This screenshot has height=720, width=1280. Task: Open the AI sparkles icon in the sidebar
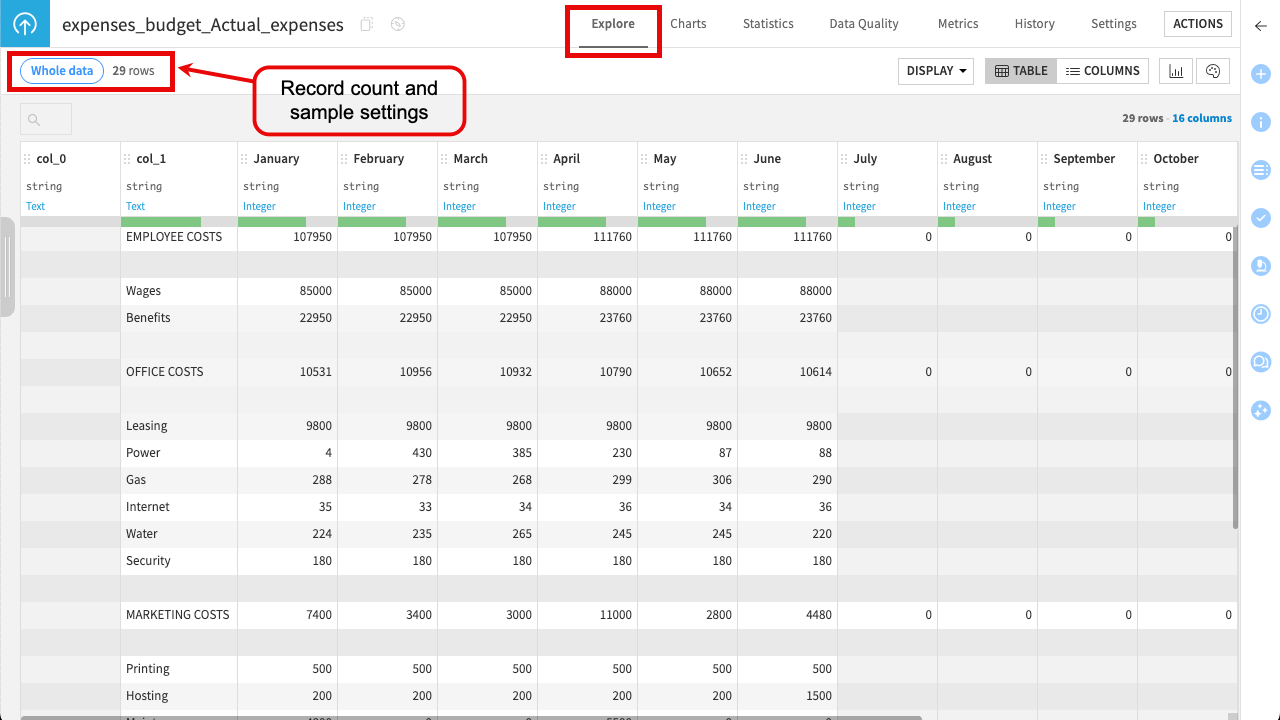(x=1260, y=410)
